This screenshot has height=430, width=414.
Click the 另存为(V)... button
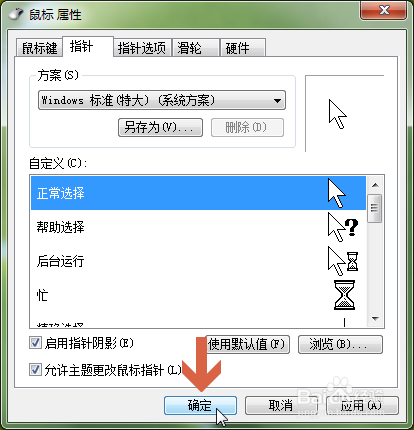[x=160, y=127]
